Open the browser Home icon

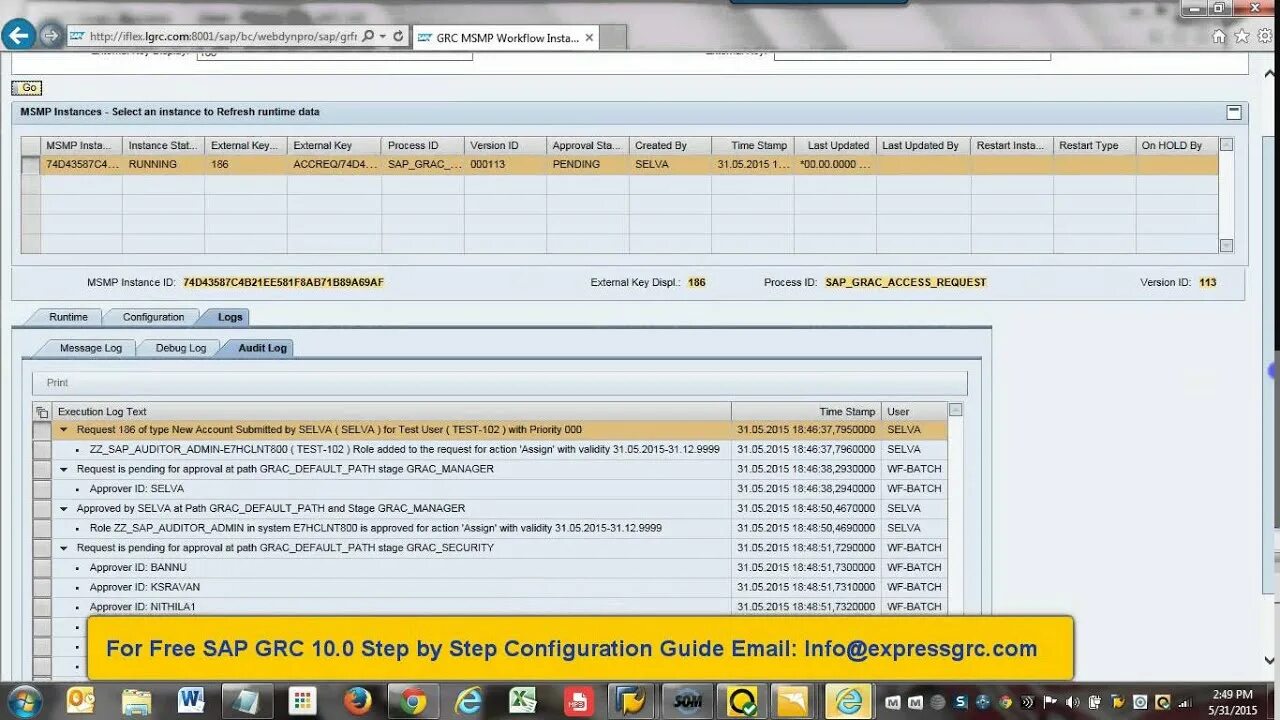(1219, 36)
